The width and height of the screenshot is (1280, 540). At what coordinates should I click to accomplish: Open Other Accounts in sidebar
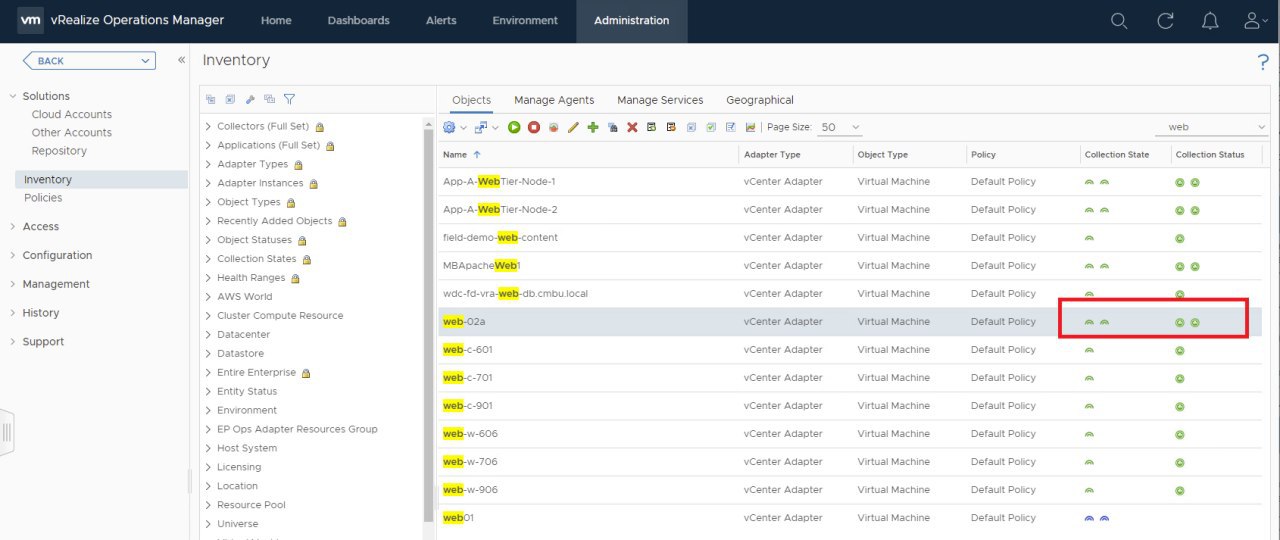pyautogui.click(x=72, y=133)
